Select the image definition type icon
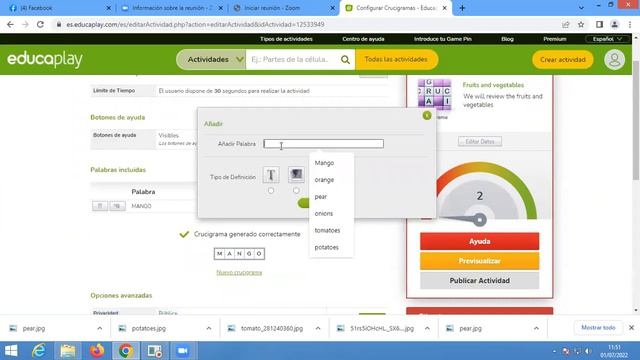Image resolution: width=640 pixels, height=360 pixels. (296, 175)
